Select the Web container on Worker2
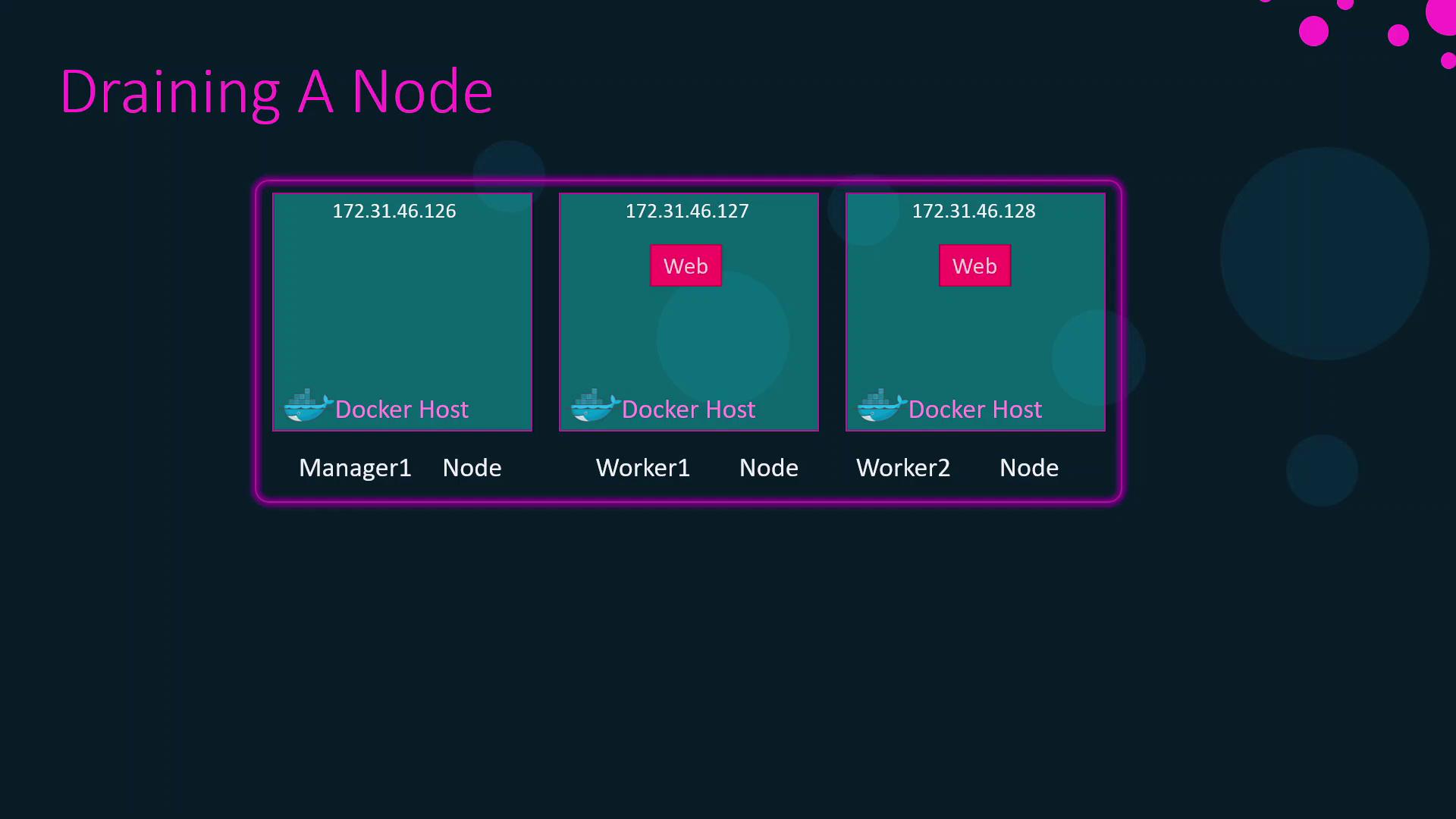 coord(974,265)
